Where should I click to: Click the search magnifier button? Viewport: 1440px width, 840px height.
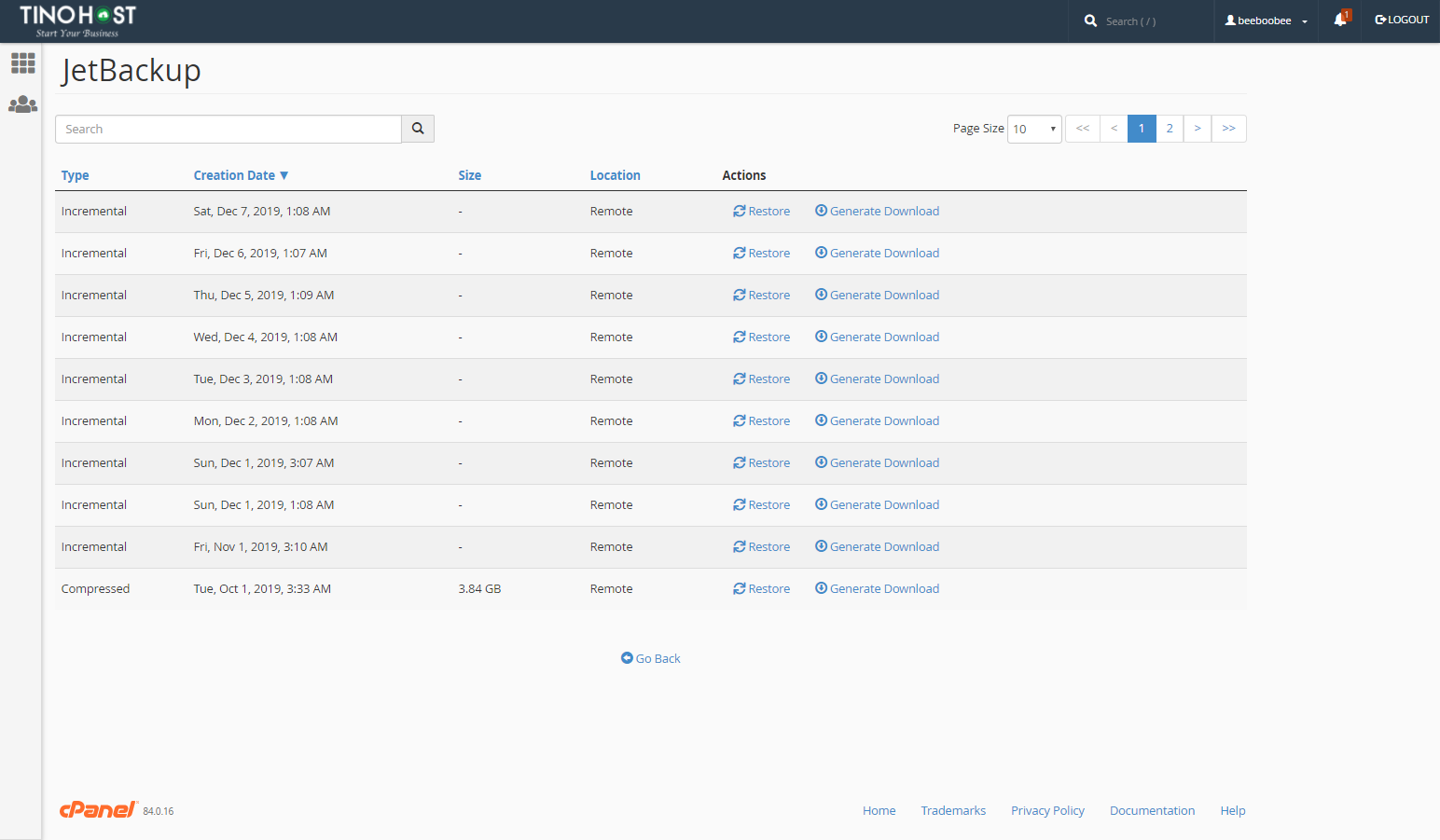point(418,129)
